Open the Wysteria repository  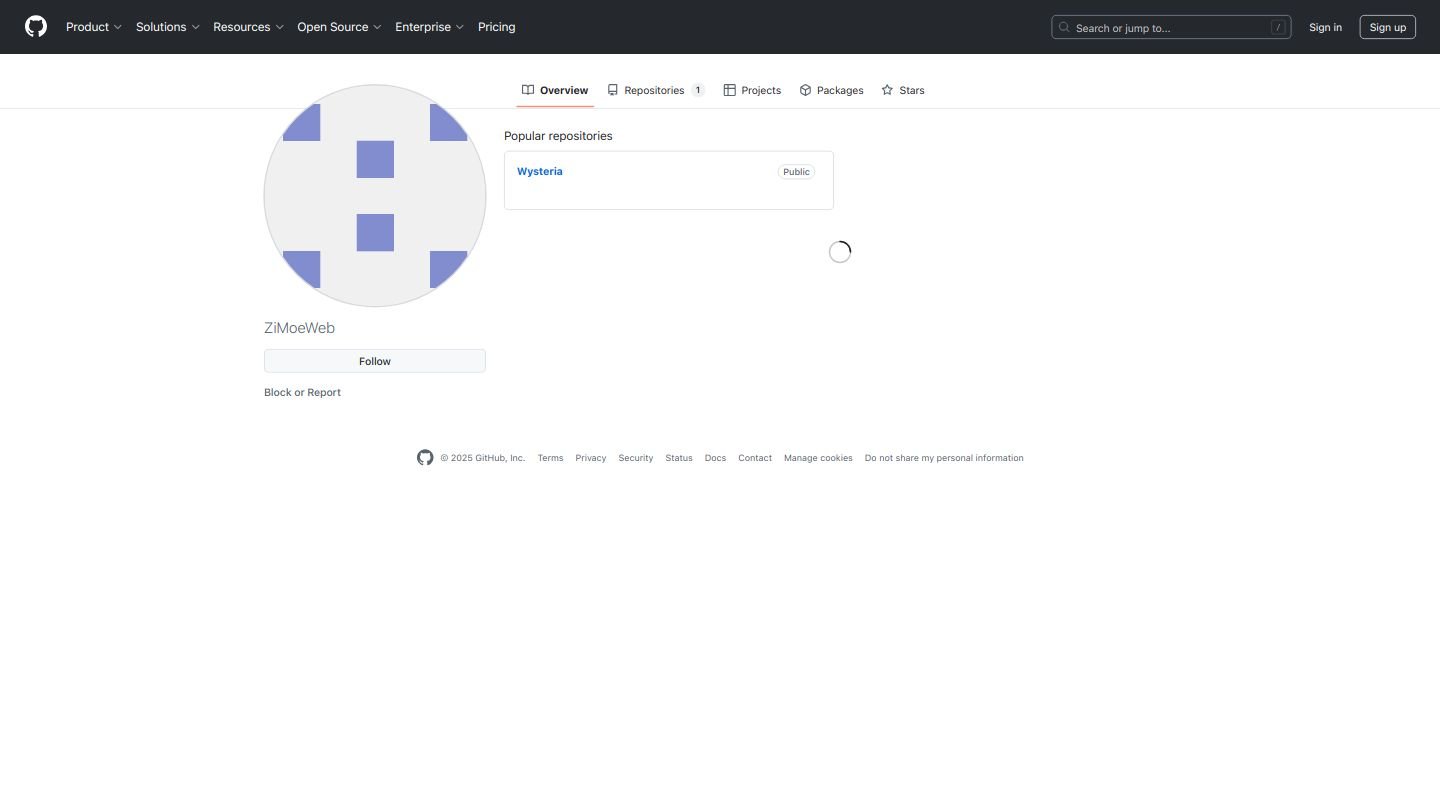point(540,171)
